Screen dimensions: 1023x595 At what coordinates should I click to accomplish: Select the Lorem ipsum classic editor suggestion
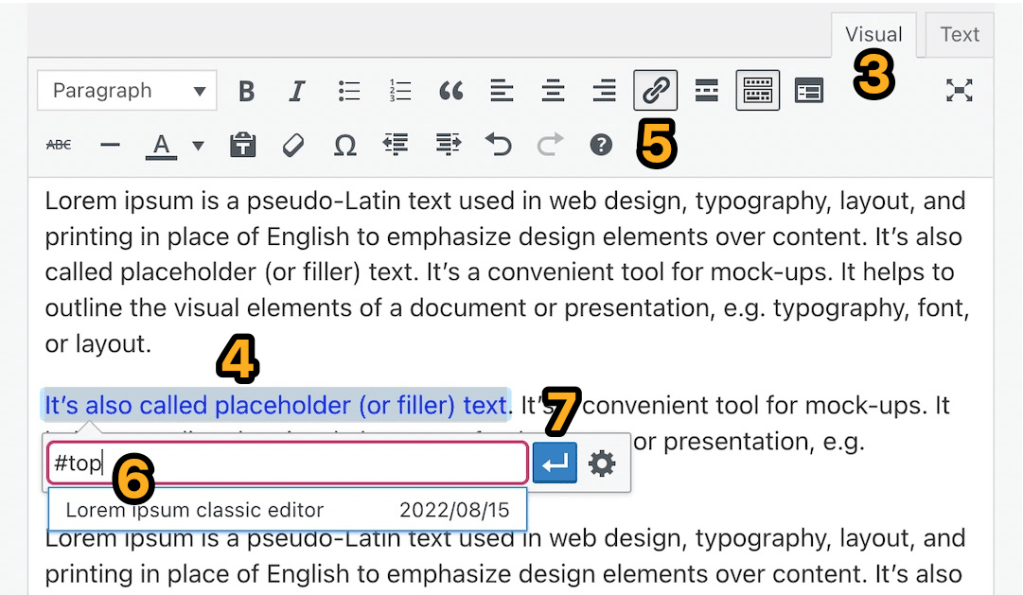pyautogui.click(x=286, y=509)
